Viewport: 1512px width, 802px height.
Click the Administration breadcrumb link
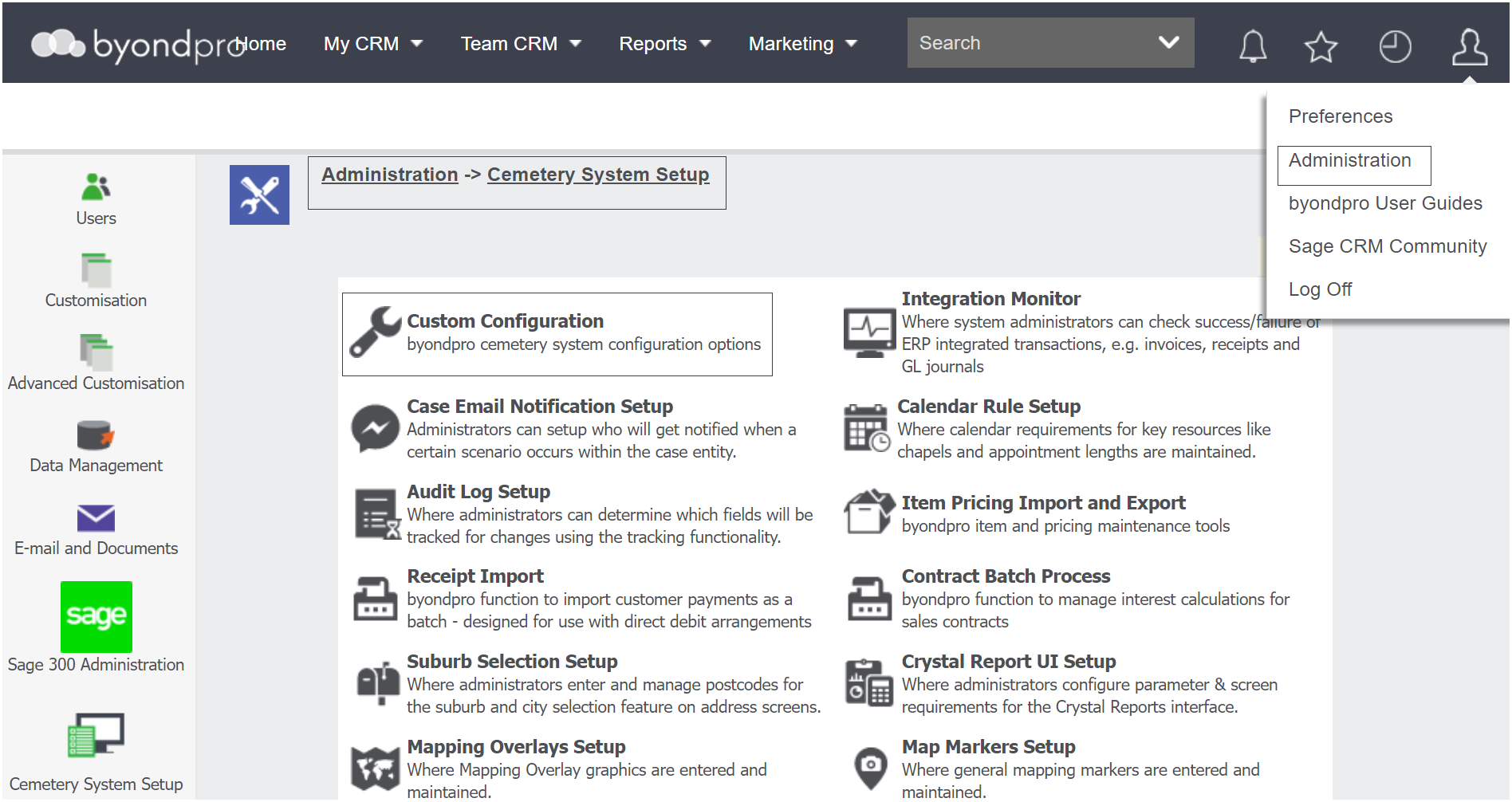pos(390,175)
